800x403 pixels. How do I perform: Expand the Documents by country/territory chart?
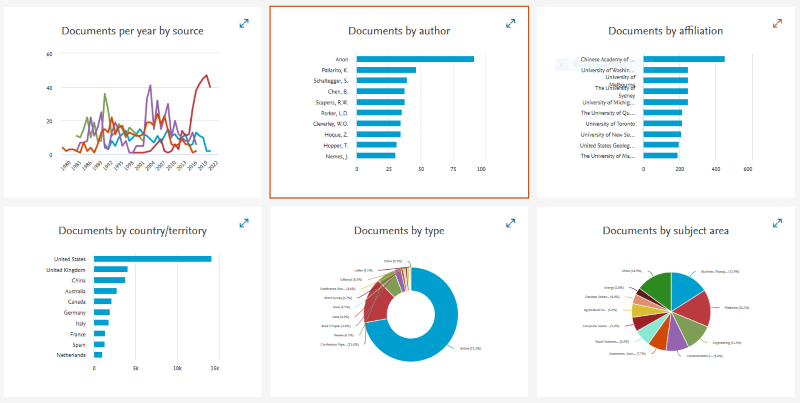[x=244, y=223]
